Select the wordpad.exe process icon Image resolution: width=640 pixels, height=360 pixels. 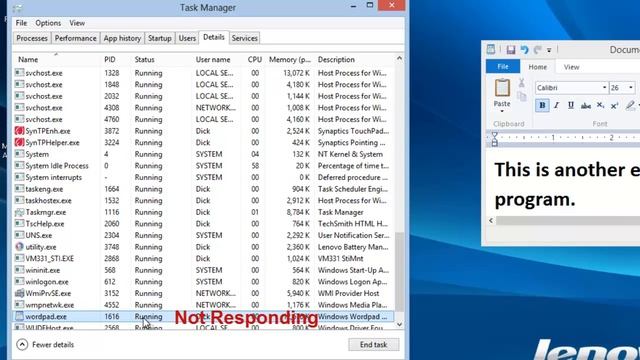point(19,316)
